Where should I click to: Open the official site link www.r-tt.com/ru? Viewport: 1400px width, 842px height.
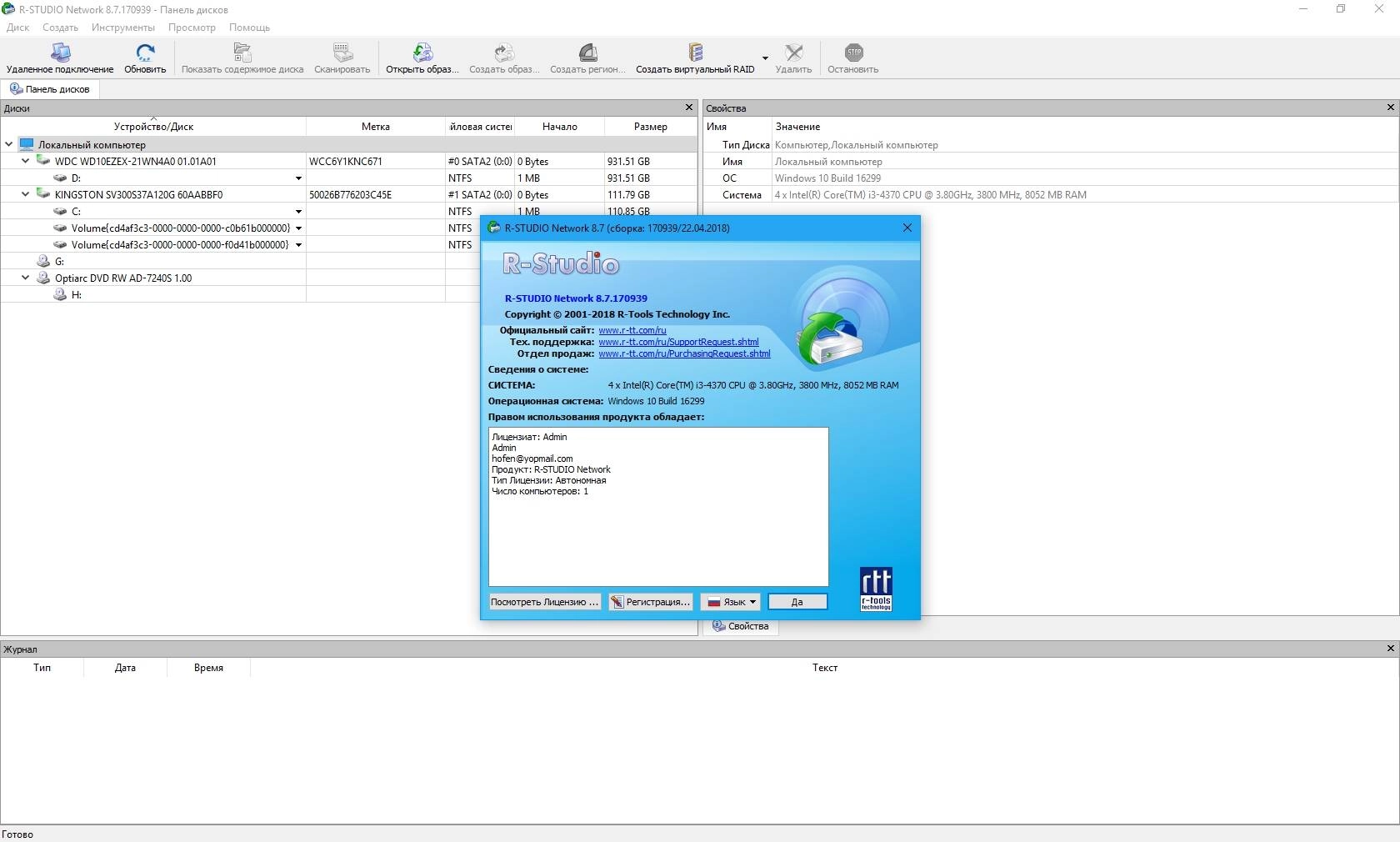click(632, 330)
